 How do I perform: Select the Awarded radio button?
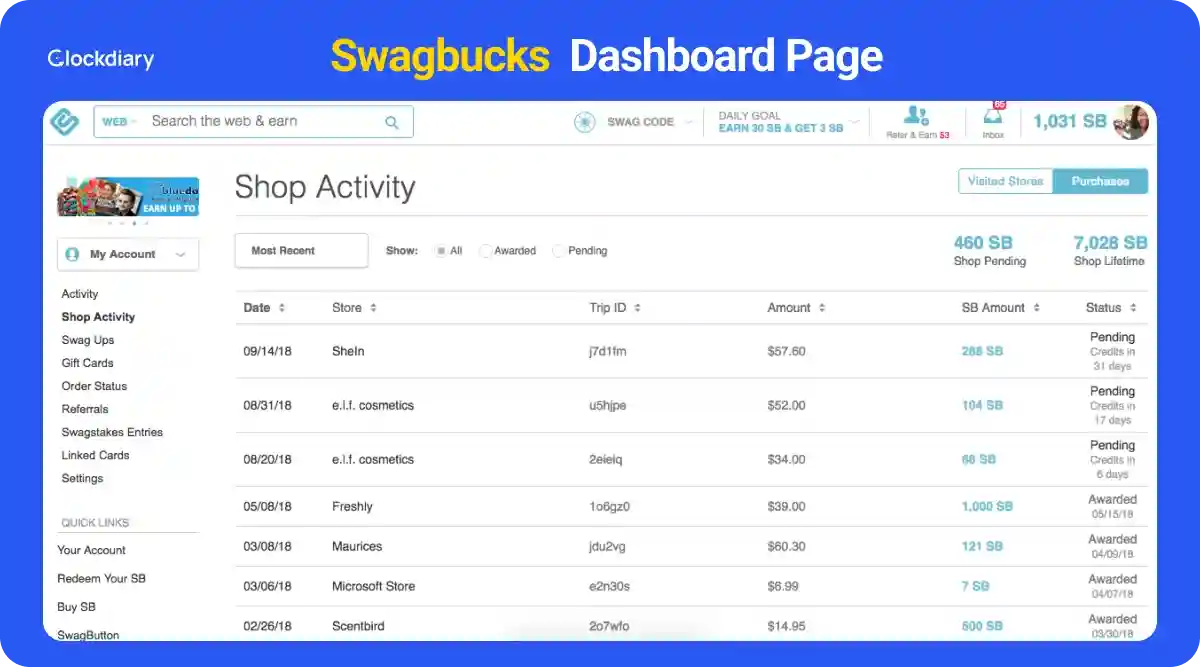coord(485,251)
